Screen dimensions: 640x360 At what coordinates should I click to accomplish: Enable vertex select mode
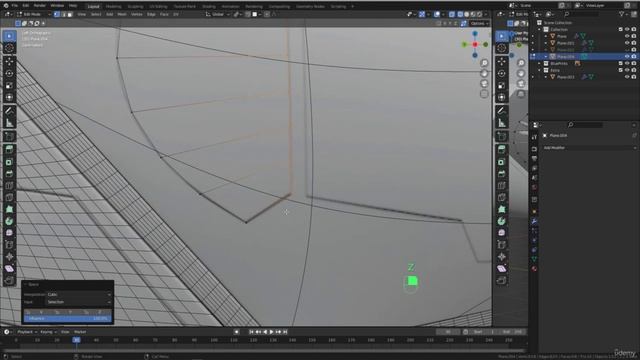(x=57, y=14)
